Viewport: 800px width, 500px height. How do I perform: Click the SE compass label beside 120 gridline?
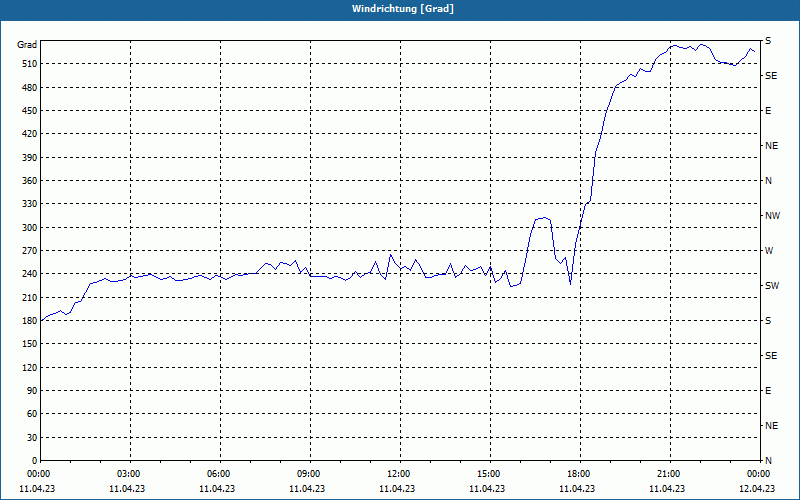tap(771, 356)
